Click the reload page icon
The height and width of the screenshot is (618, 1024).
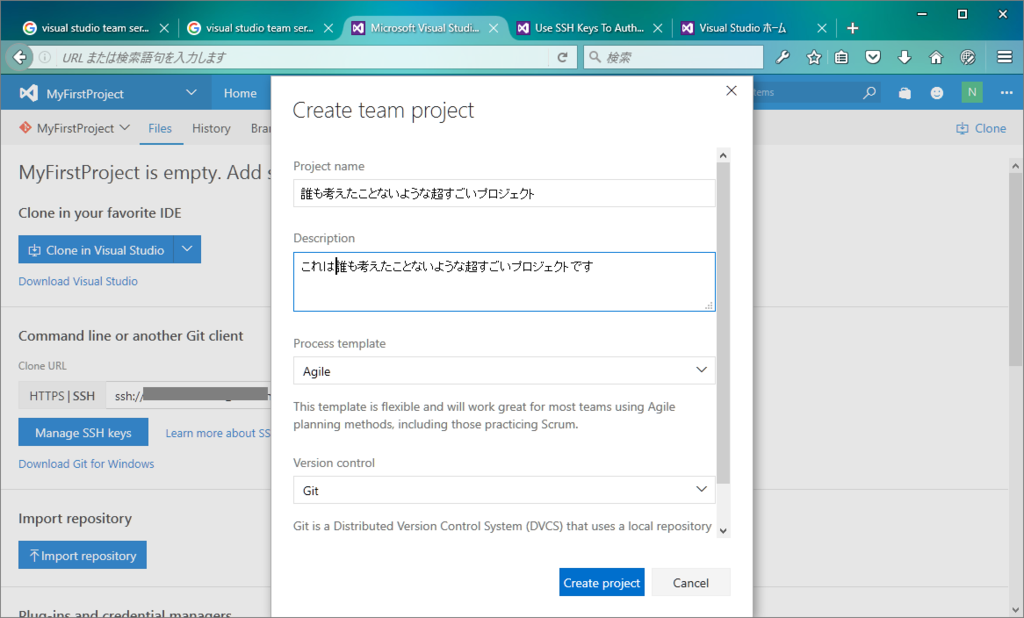coord(562,57)
